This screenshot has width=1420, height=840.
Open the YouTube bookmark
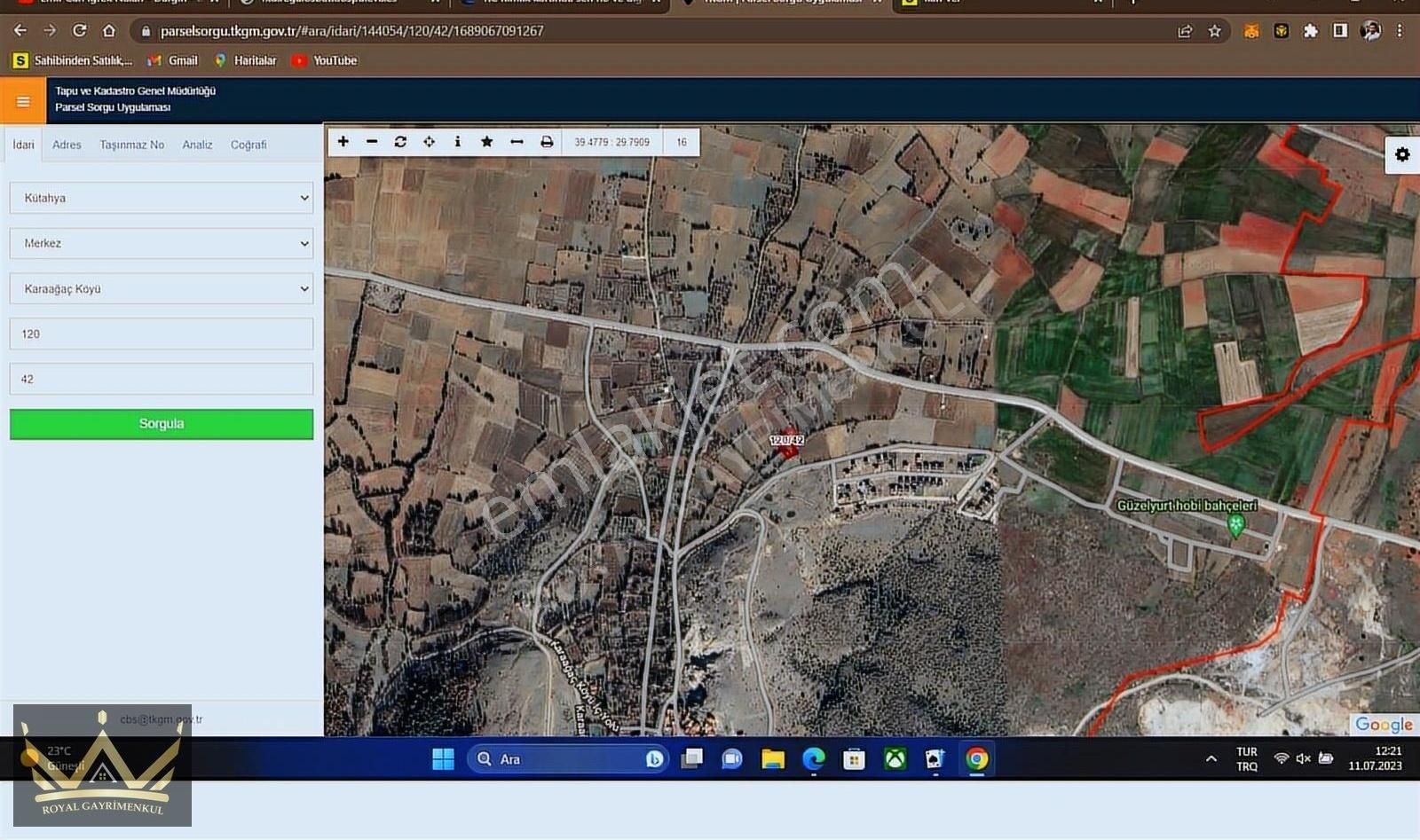tap(324, 60)
